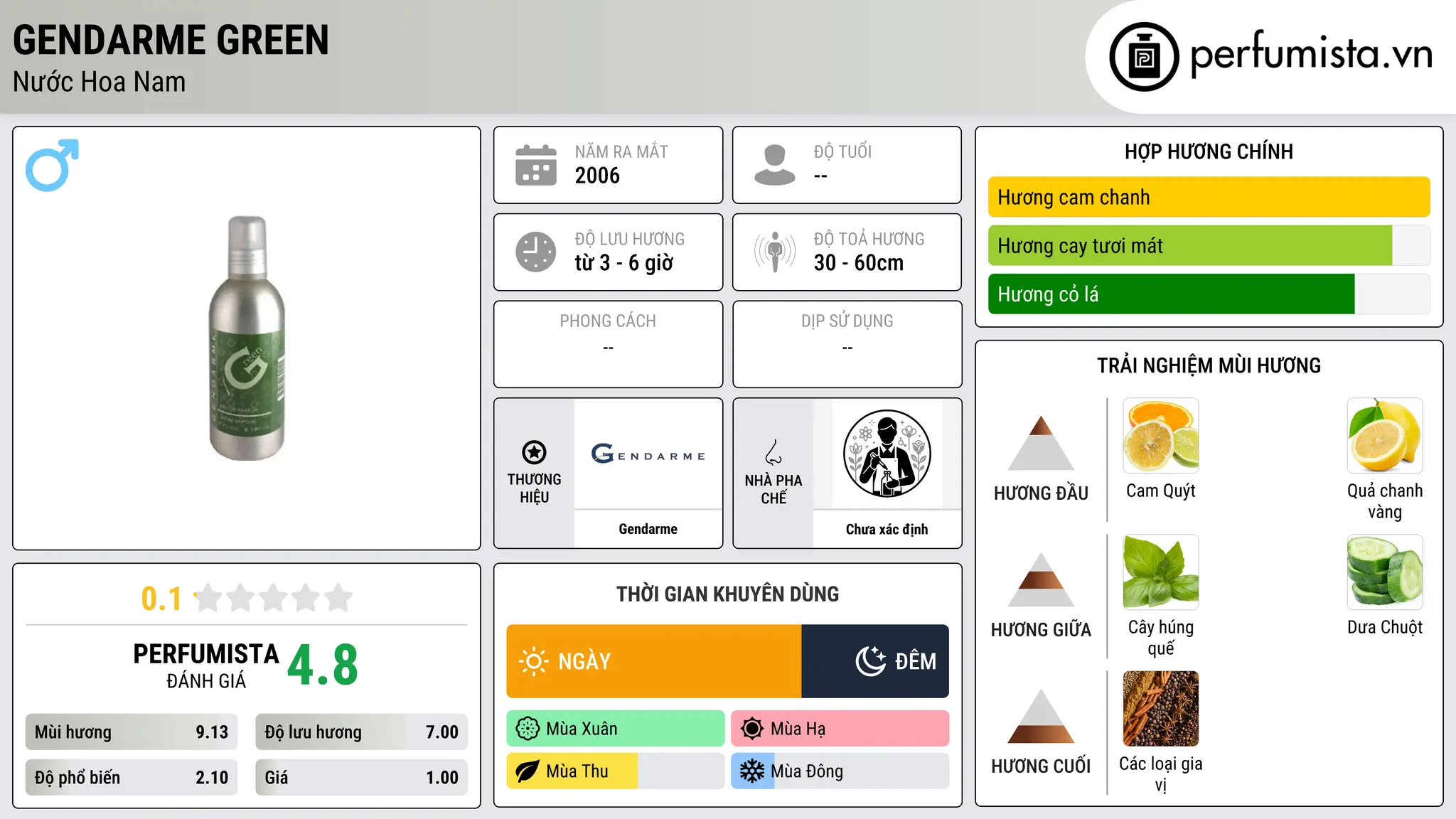The width and height of the screenshot is (1456, 819).
Task: Click the Cam Quýt citrus image
Action: tap(1161, 436)
